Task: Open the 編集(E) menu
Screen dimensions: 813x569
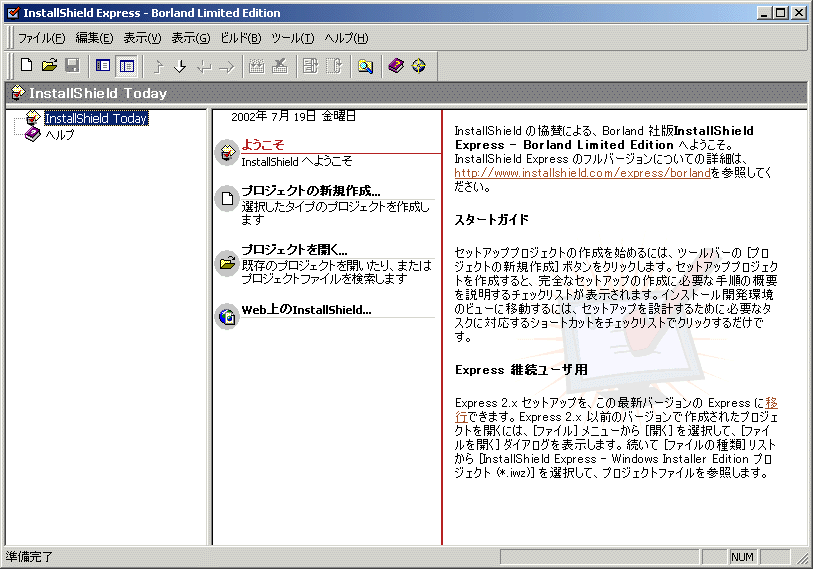Action: [x=94, y=38]
